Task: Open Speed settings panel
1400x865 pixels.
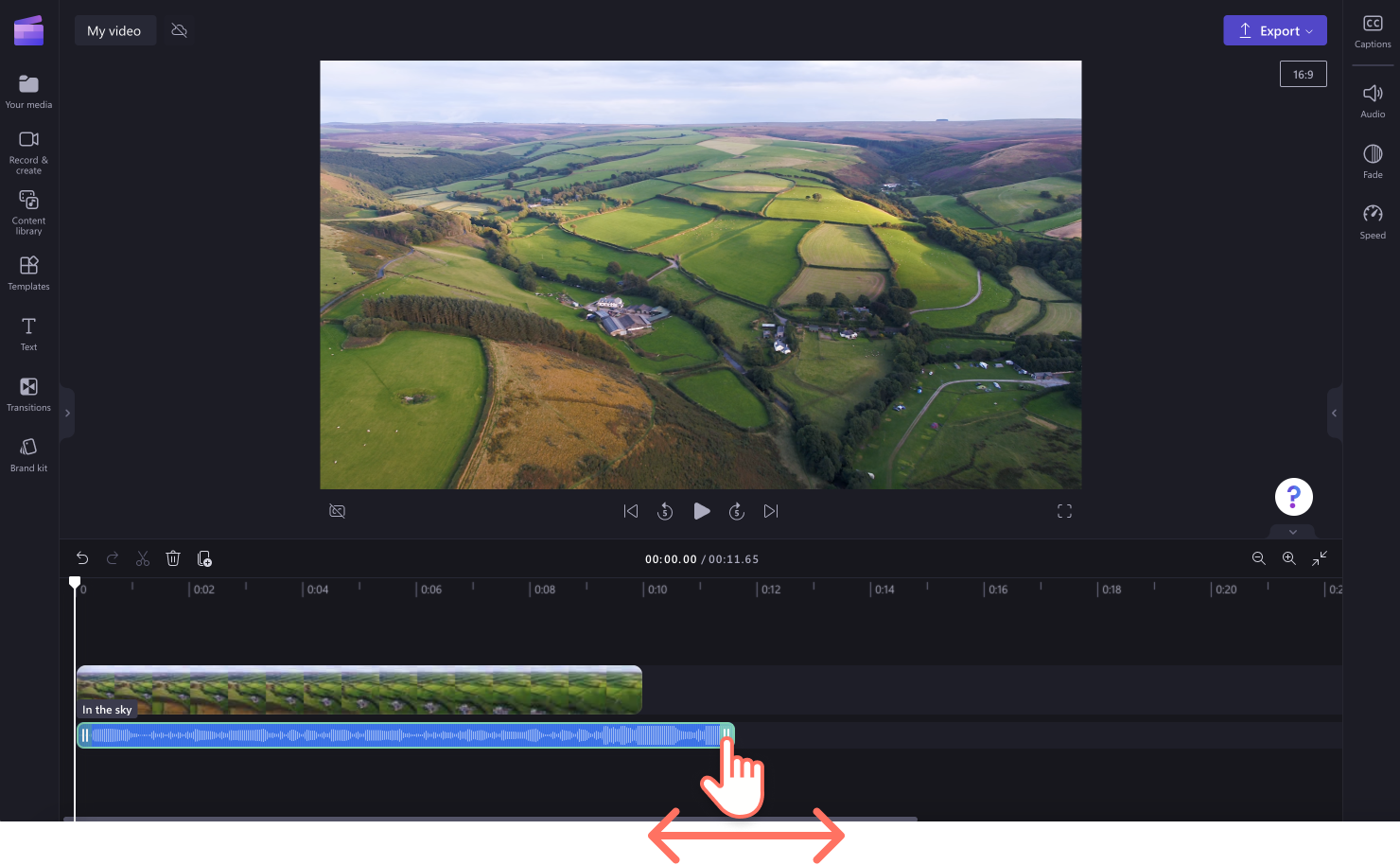Action: tap(1373, 222)
